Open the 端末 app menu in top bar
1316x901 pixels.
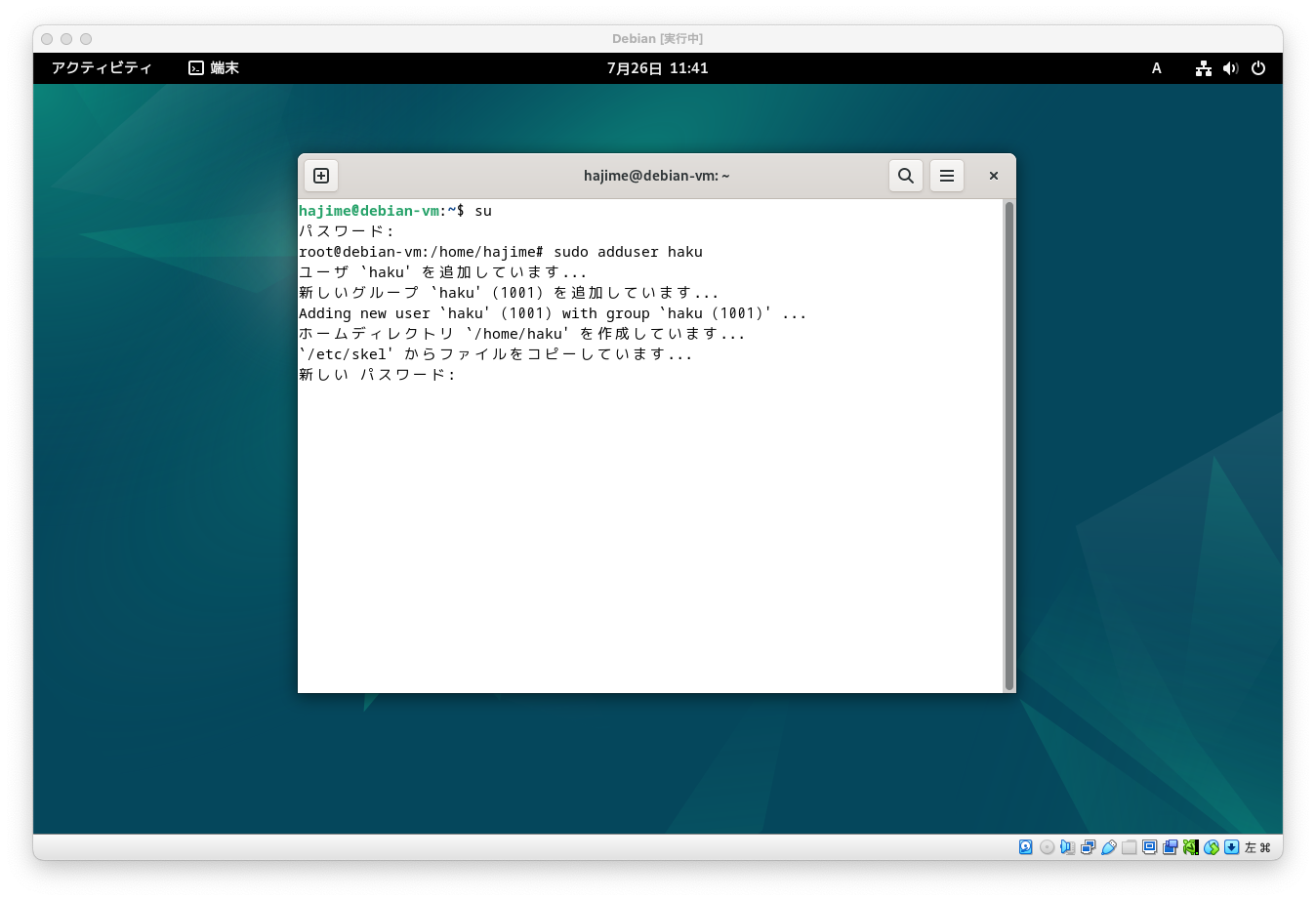214,67
